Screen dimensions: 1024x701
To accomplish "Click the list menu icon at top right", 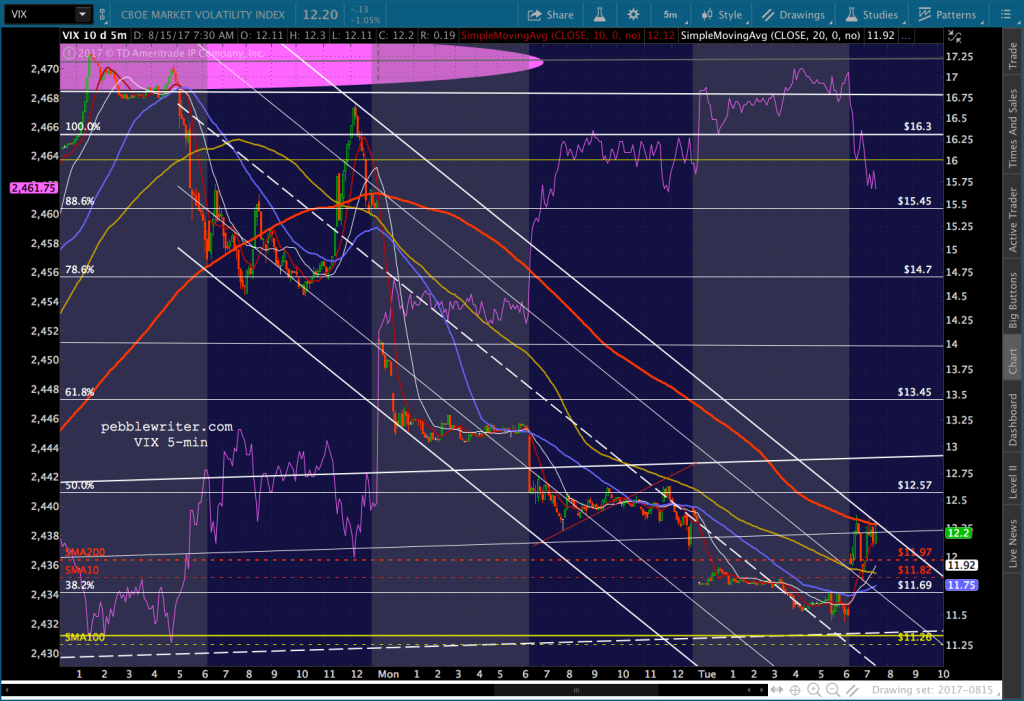I will point(1006,15).
